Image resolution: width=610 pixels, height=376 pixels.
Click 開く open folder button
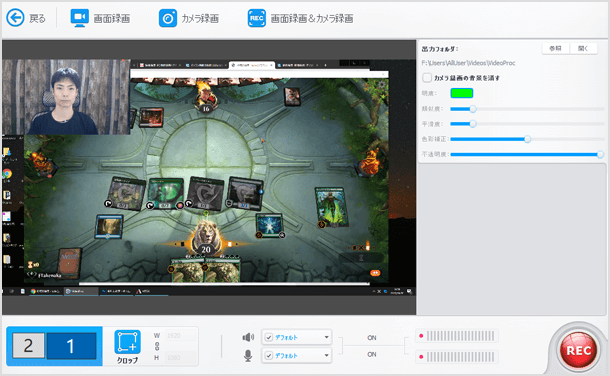tap(583, 48)
